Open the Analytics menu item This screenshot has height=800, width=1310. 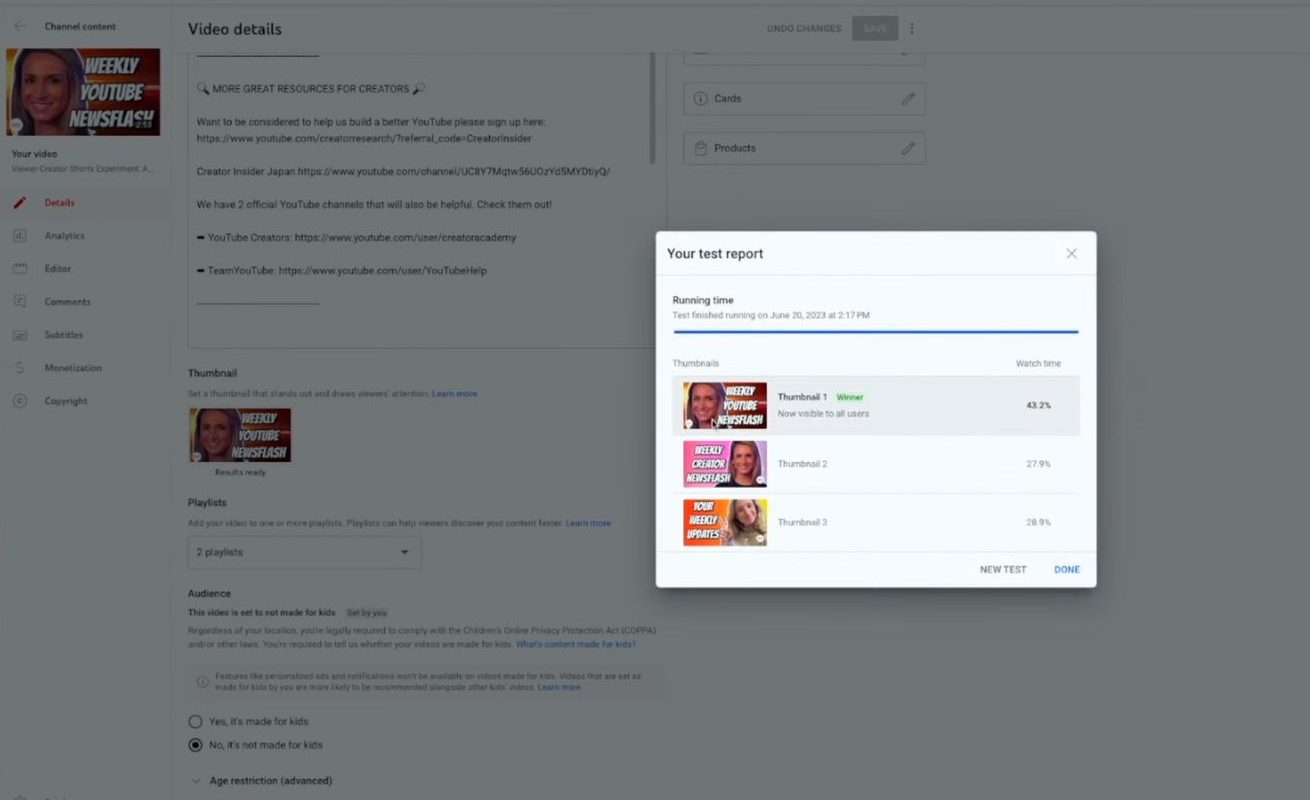tap(64, 236)
